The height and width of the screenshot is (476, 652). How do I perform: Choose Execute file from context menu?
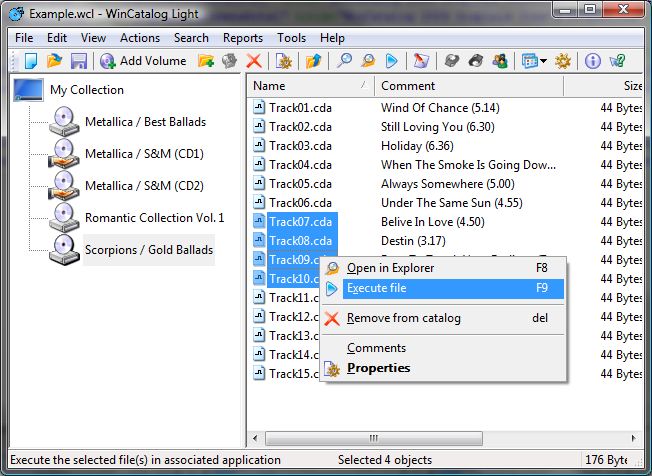click(376, 288)
